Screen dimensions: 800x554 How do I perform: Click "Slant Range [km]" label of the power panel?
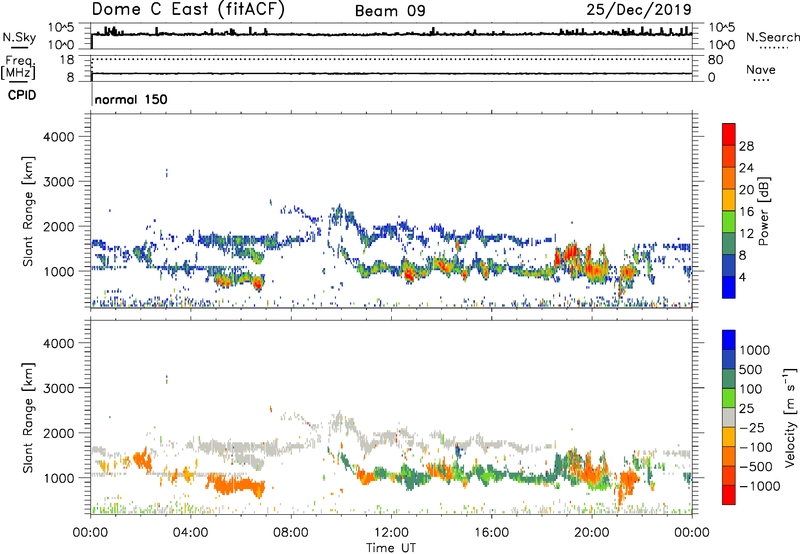point(29,211)
